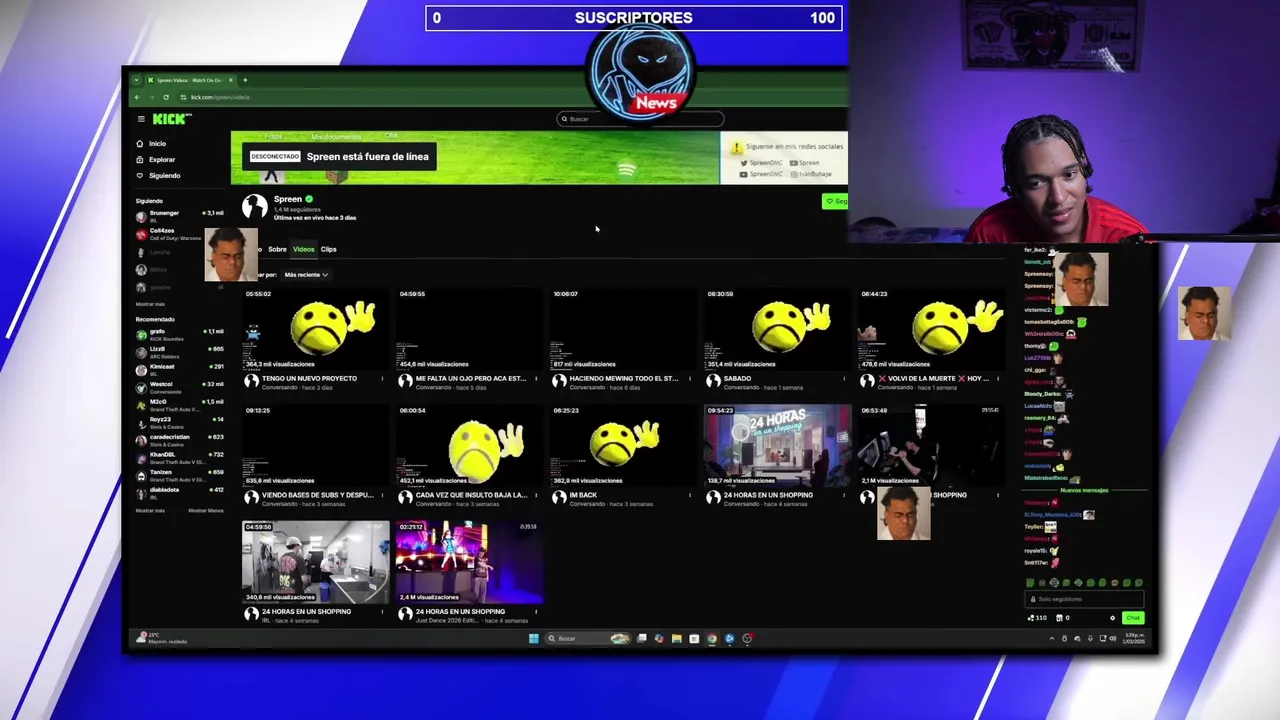Open the IM BACK video thumbnail

click(x=623, y=446)
